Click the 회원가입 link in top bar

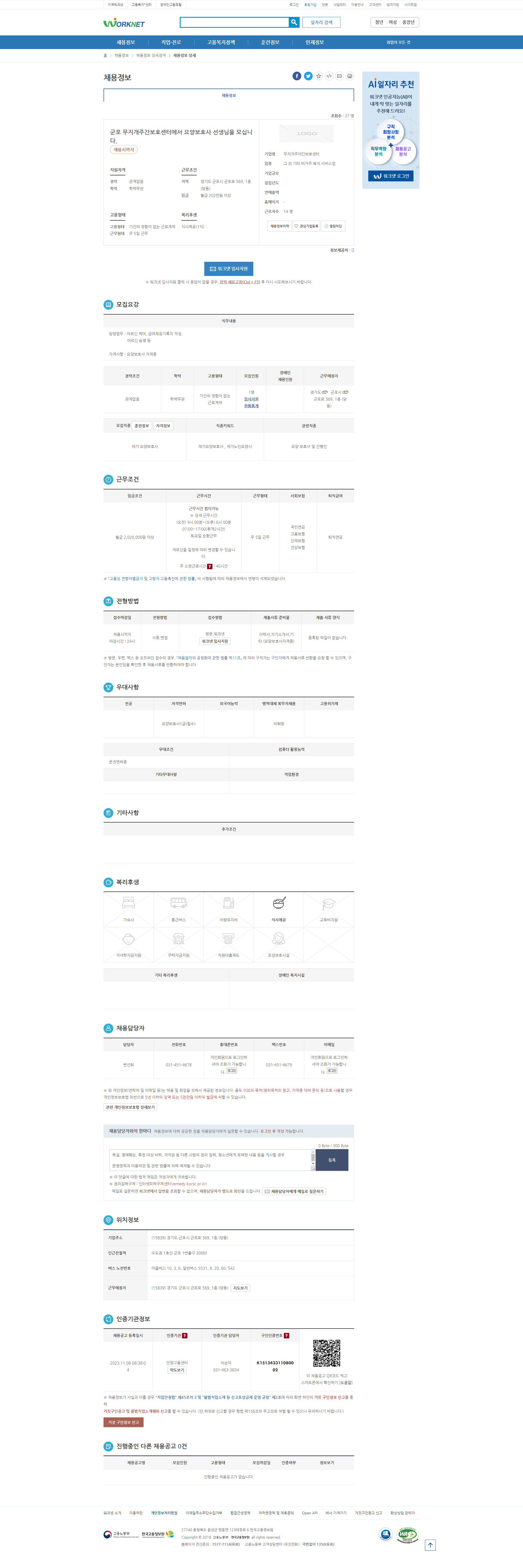coord(311,5)
